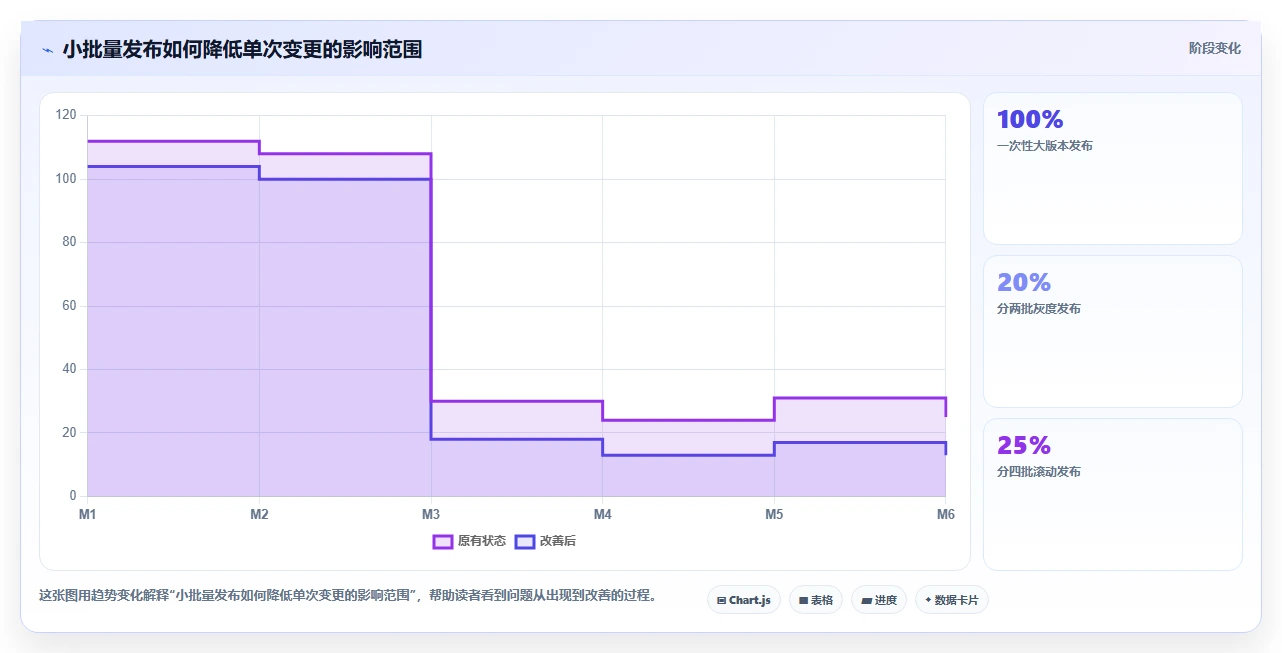Image resolution: width=1282 pixels, height=653 pixels.
Task: Click the 阶段变化 label
Action: click(1215, 48)
